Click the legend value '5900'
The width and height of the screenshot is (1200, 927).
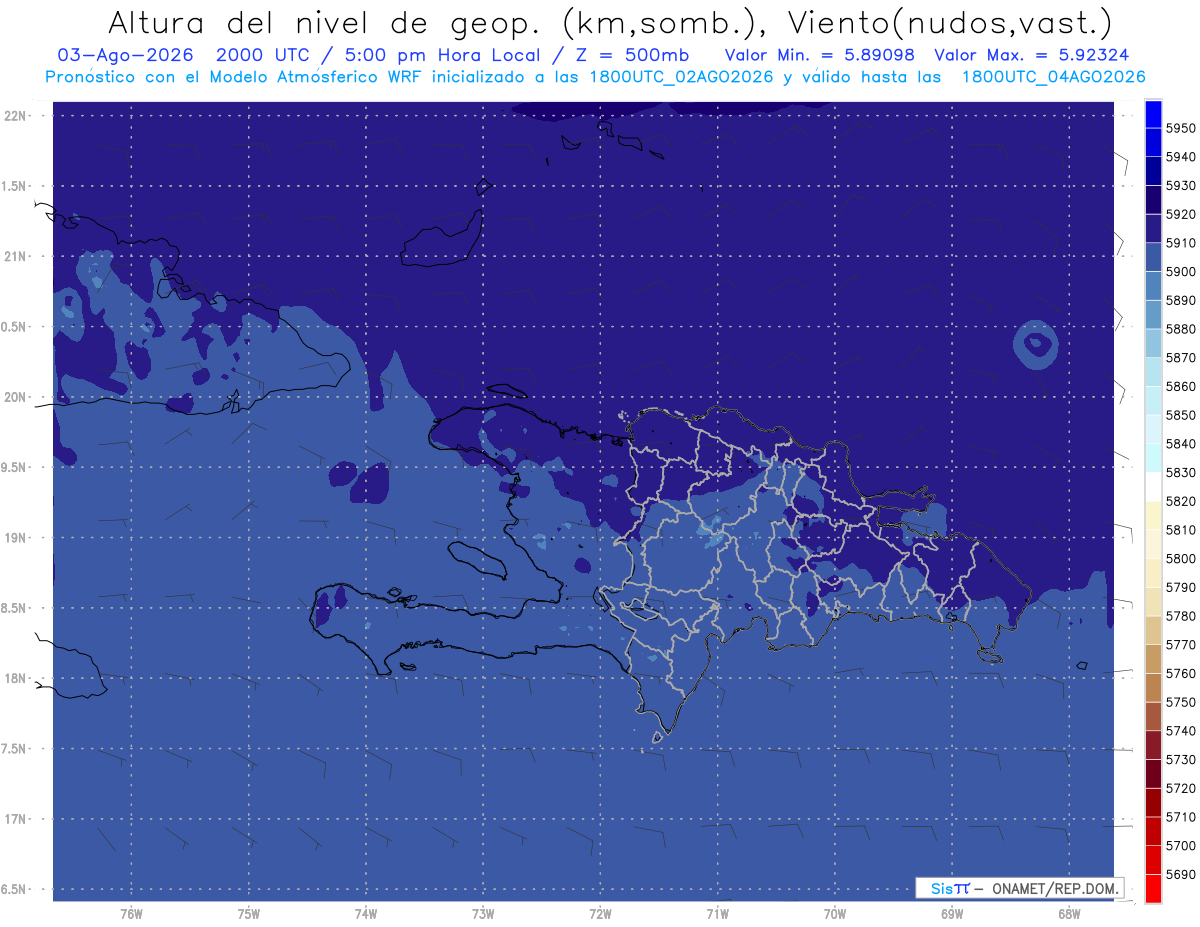1180,272
